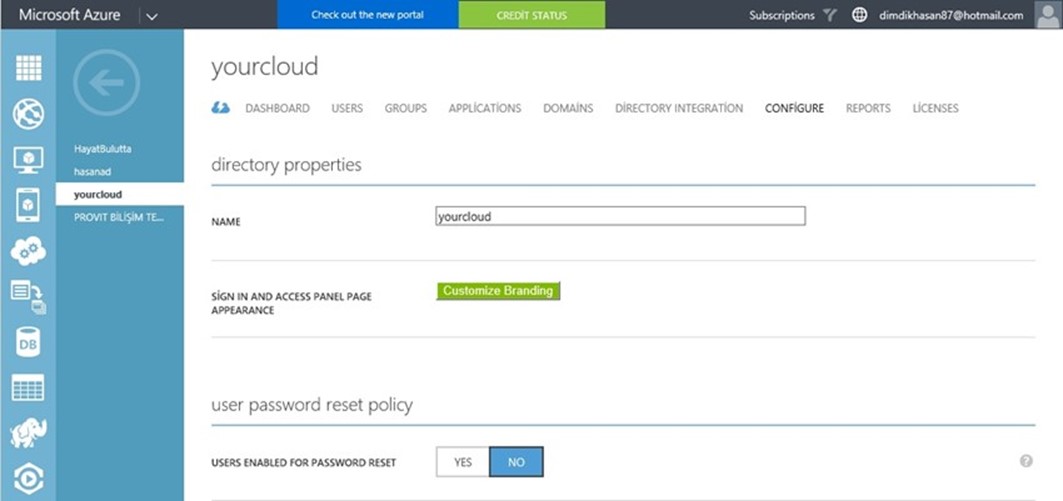Select the CONFIGURE tab
This screenshot has height=501, width=1063.
click(794, 108)
